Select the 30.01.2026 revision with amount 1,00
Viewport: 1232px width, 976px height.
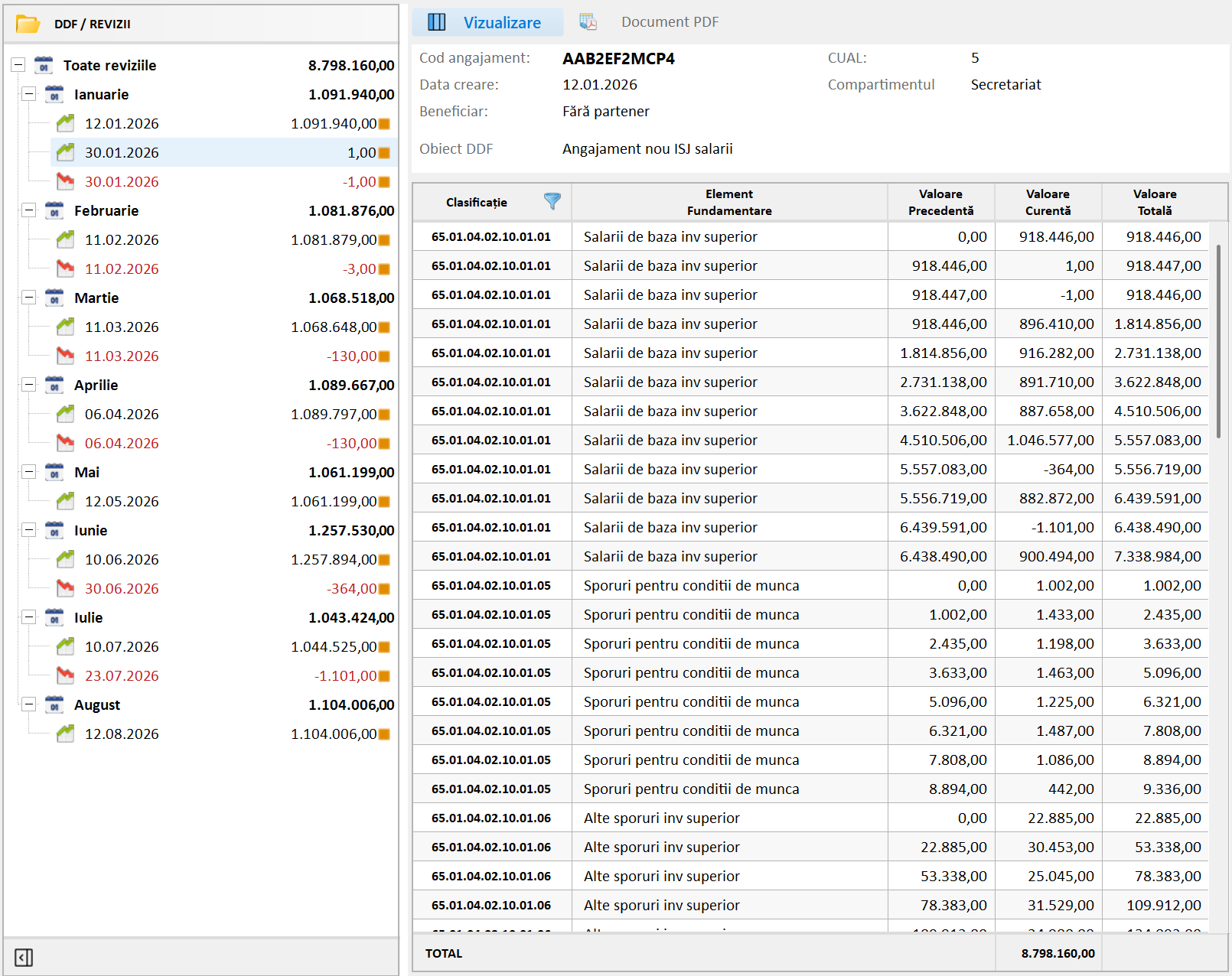[224, 152]
